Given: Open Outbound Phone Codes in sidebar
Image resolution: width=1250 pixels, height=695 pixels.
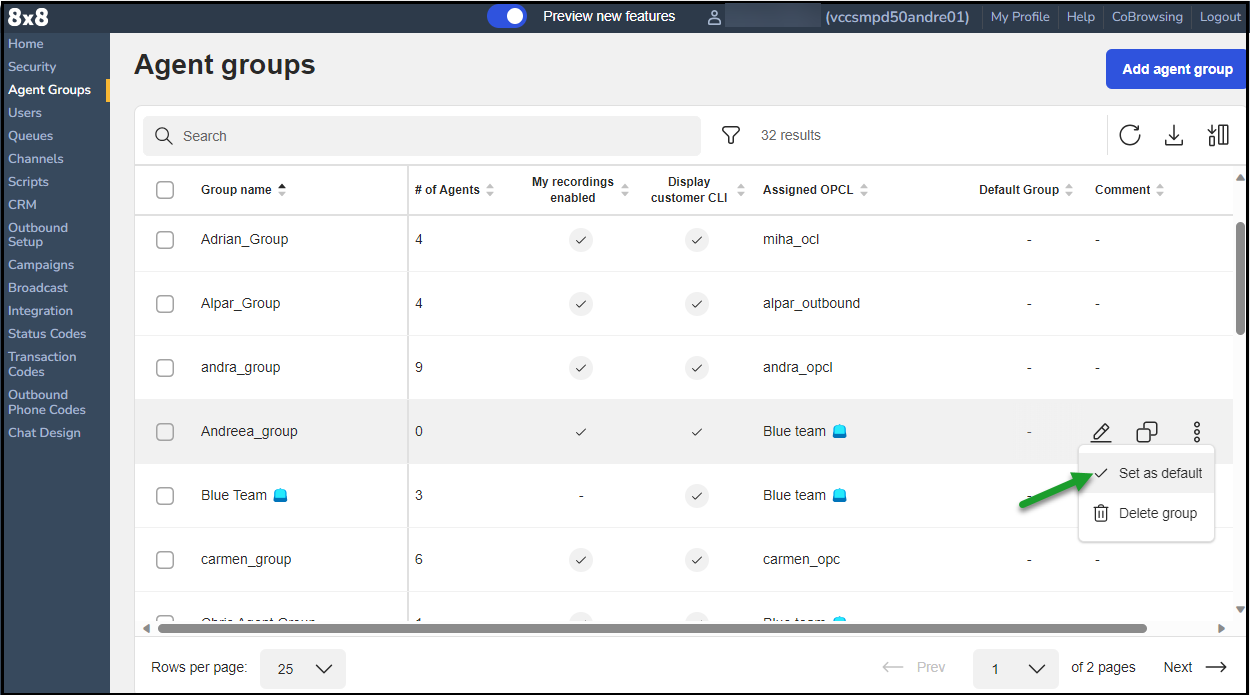Looking at the screenshot, I should (47, 402).
